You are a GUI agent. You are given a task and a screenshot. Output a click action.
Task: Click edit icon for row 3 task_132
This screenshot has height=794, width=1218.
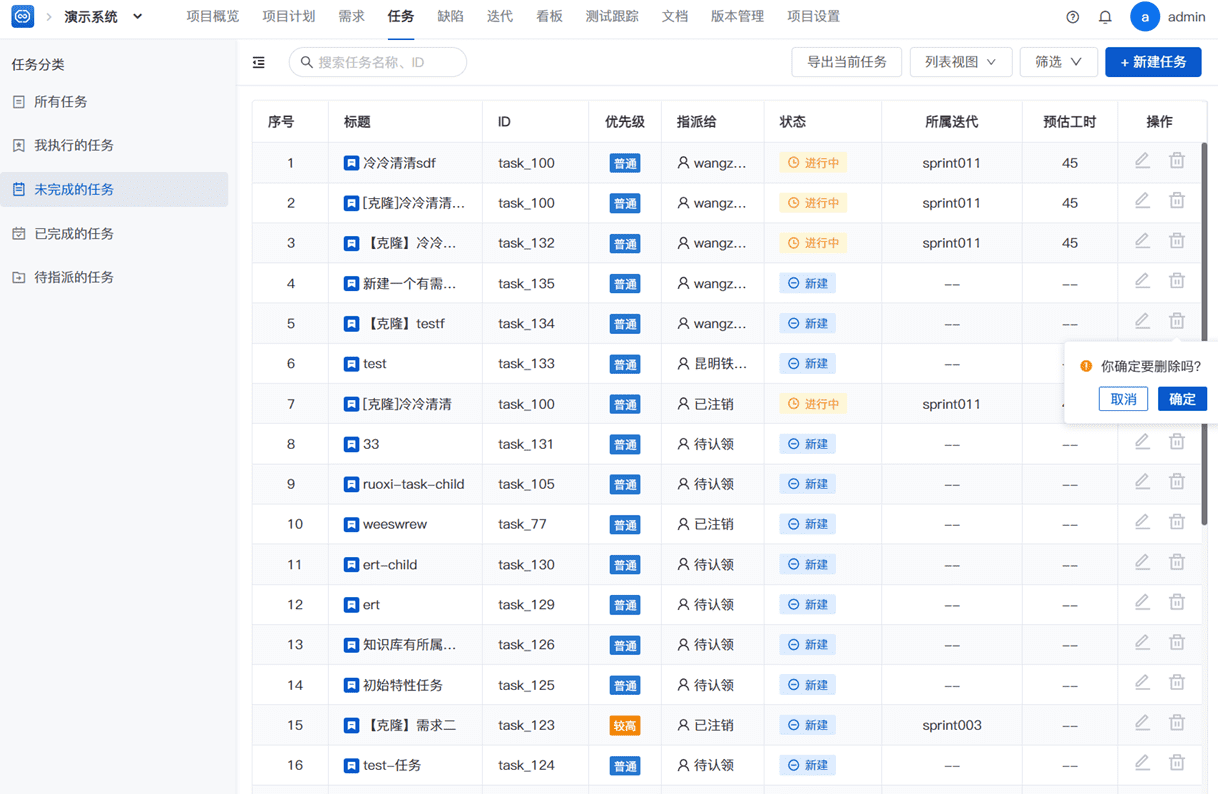click(x=1142, y=240)
